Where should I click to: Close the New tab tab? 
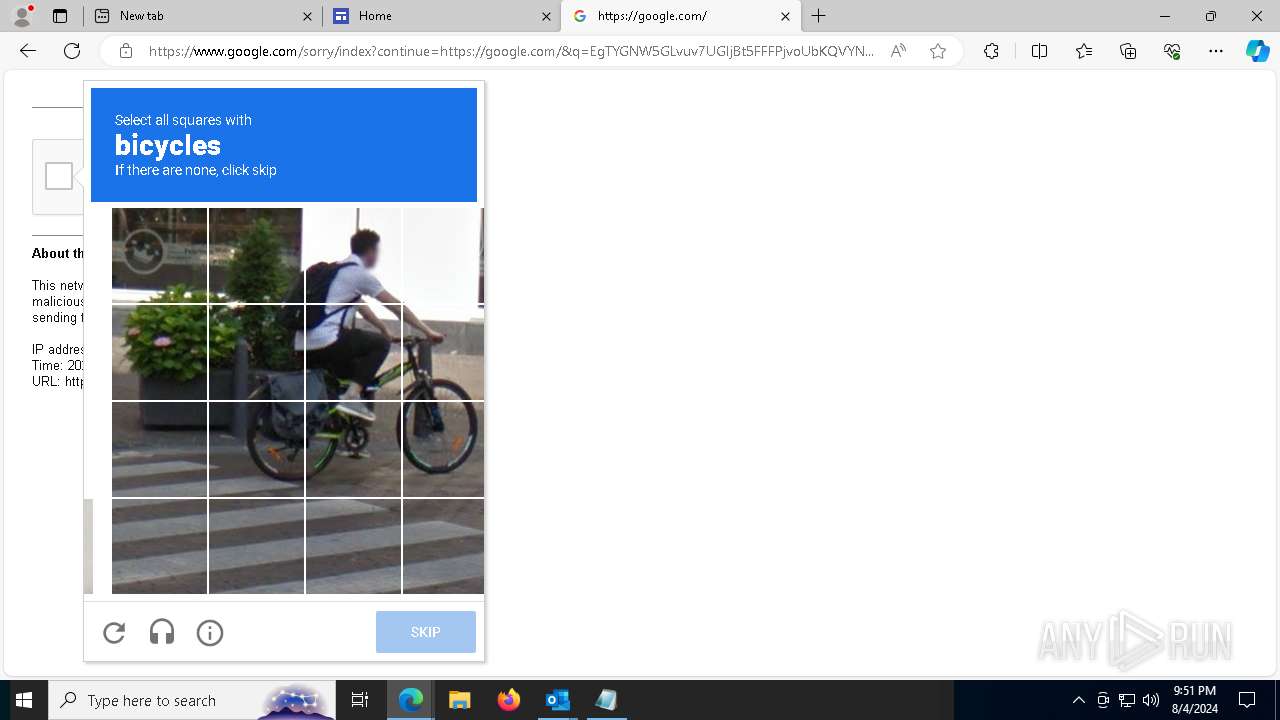click(x=307, y=16)
